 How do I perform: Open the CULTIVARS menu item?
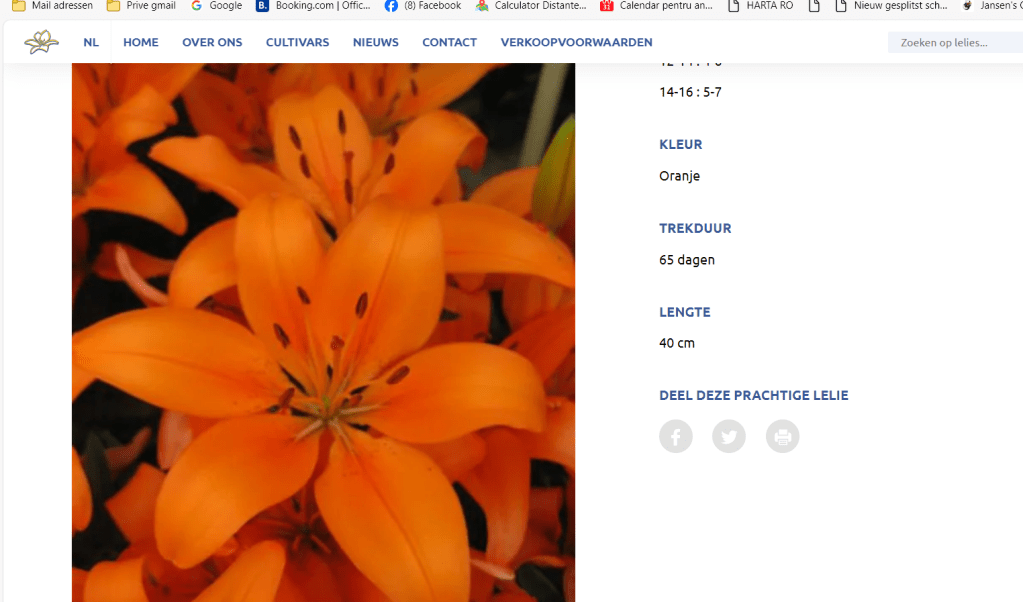(297, 42)
